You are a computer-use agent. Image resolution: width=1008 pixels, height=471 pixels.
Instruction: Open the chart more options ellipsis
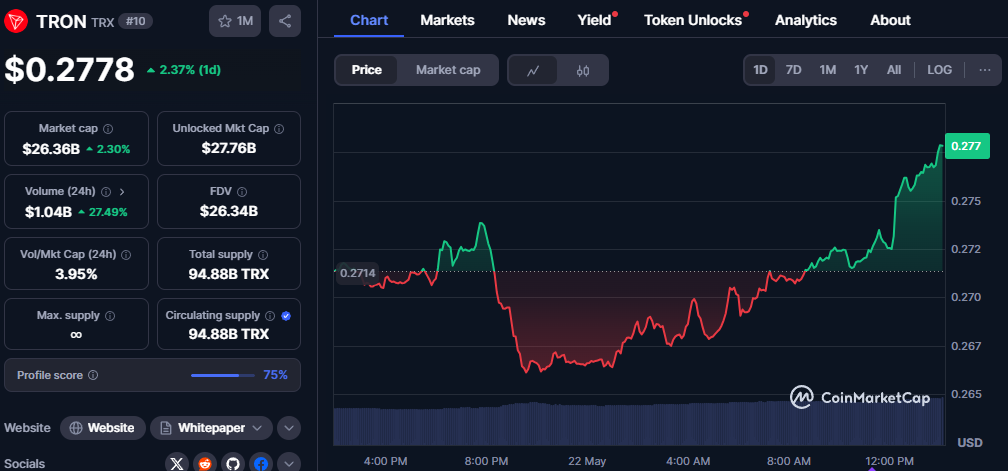point(985,70)
